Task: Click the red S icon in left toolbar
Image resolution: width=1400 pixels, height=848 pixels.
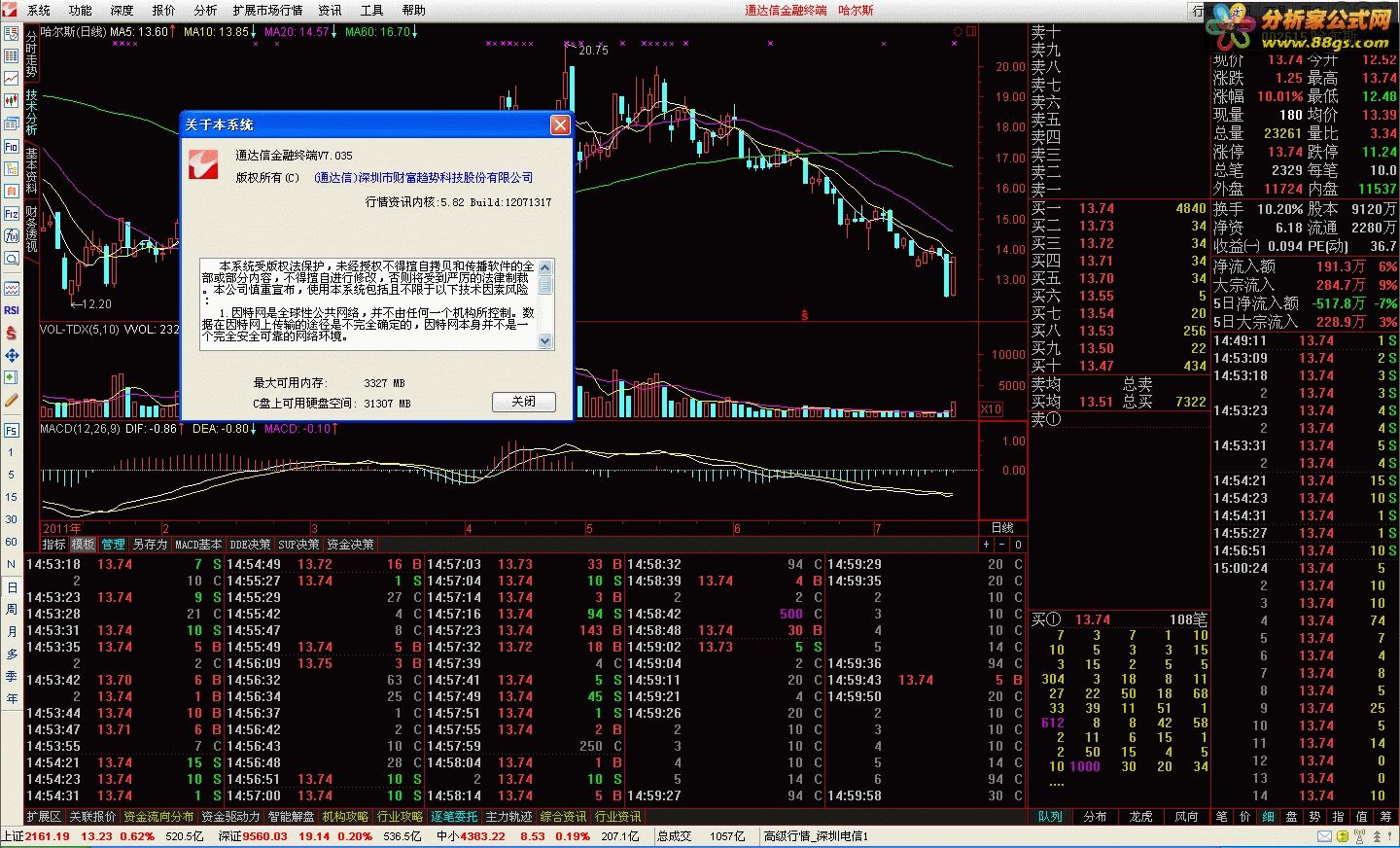Action: (x=12, y=333)
